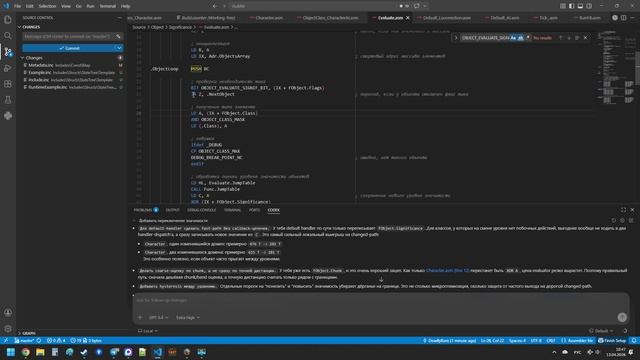Close the bottom panel

tap(632, 210)
